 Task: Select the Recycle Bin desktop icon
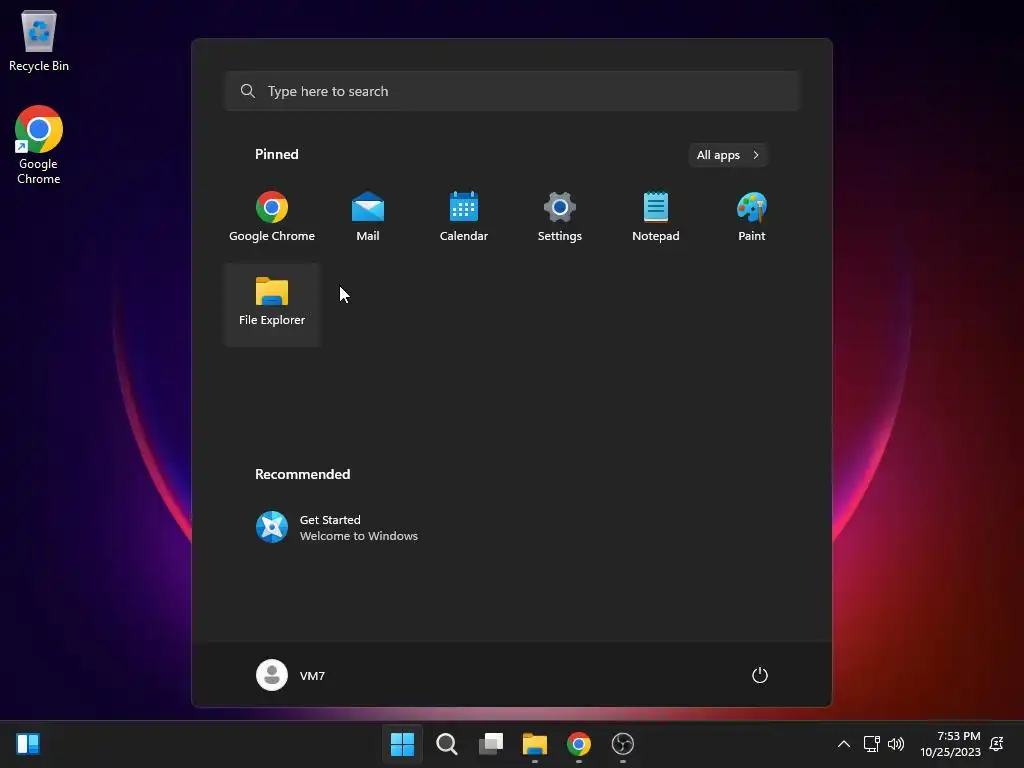click(x=39, y=40)
